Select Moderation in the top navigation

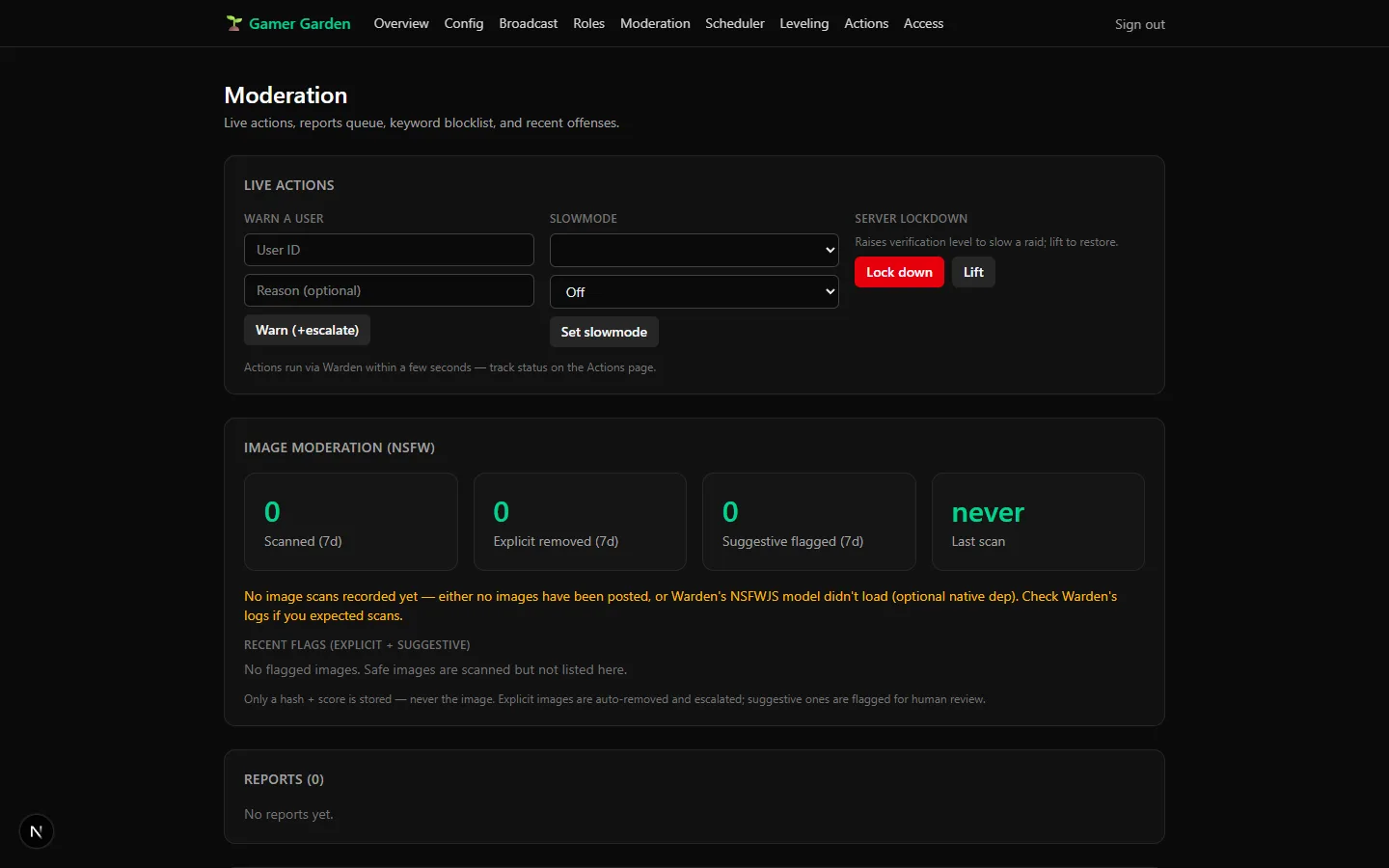point(655,23)
